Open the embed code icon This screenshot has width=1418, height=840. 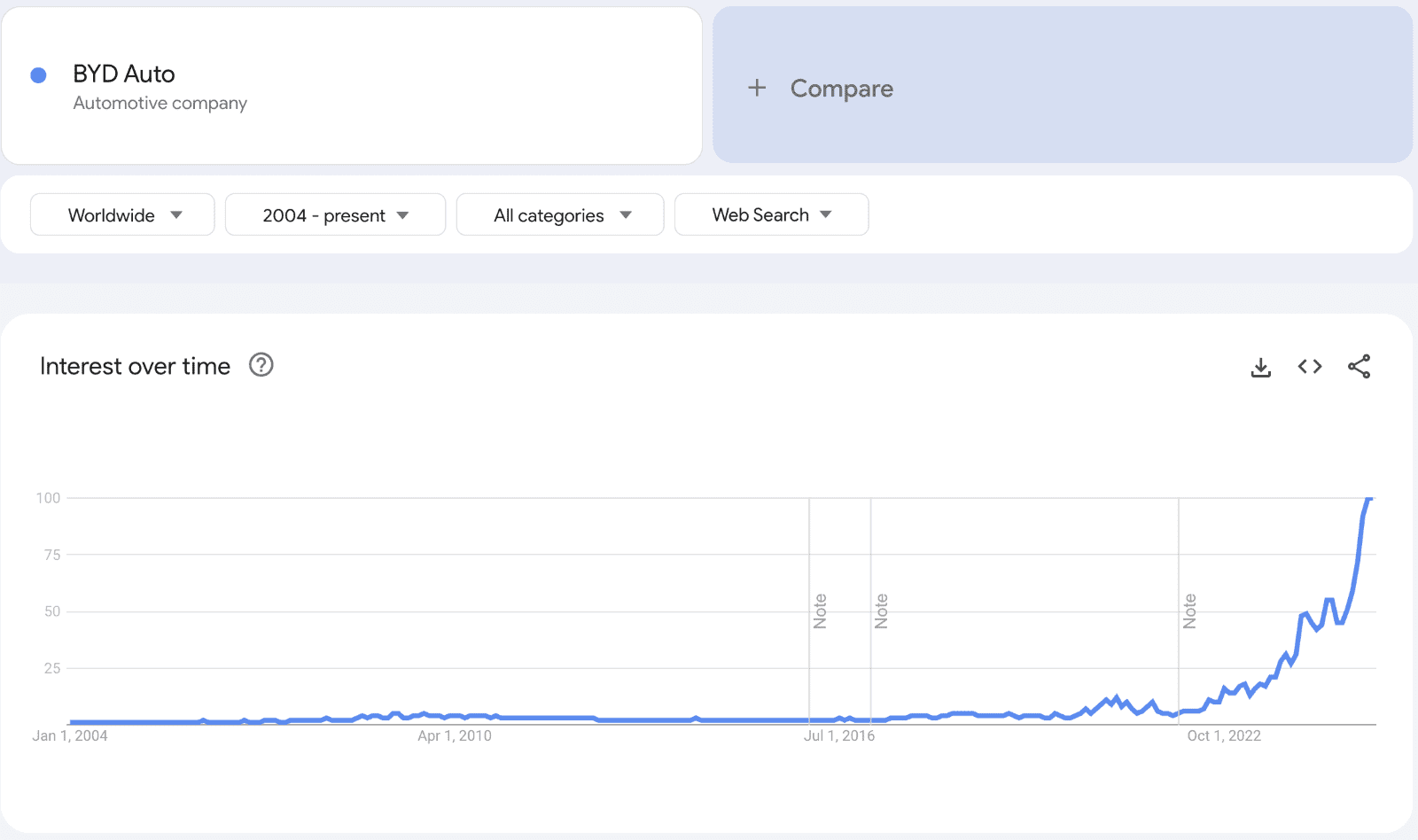(1310, 366)
